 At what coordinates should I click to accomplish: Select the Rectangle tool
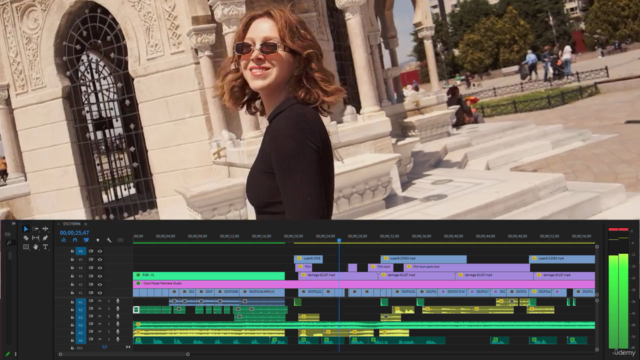(x=26, y=247)
